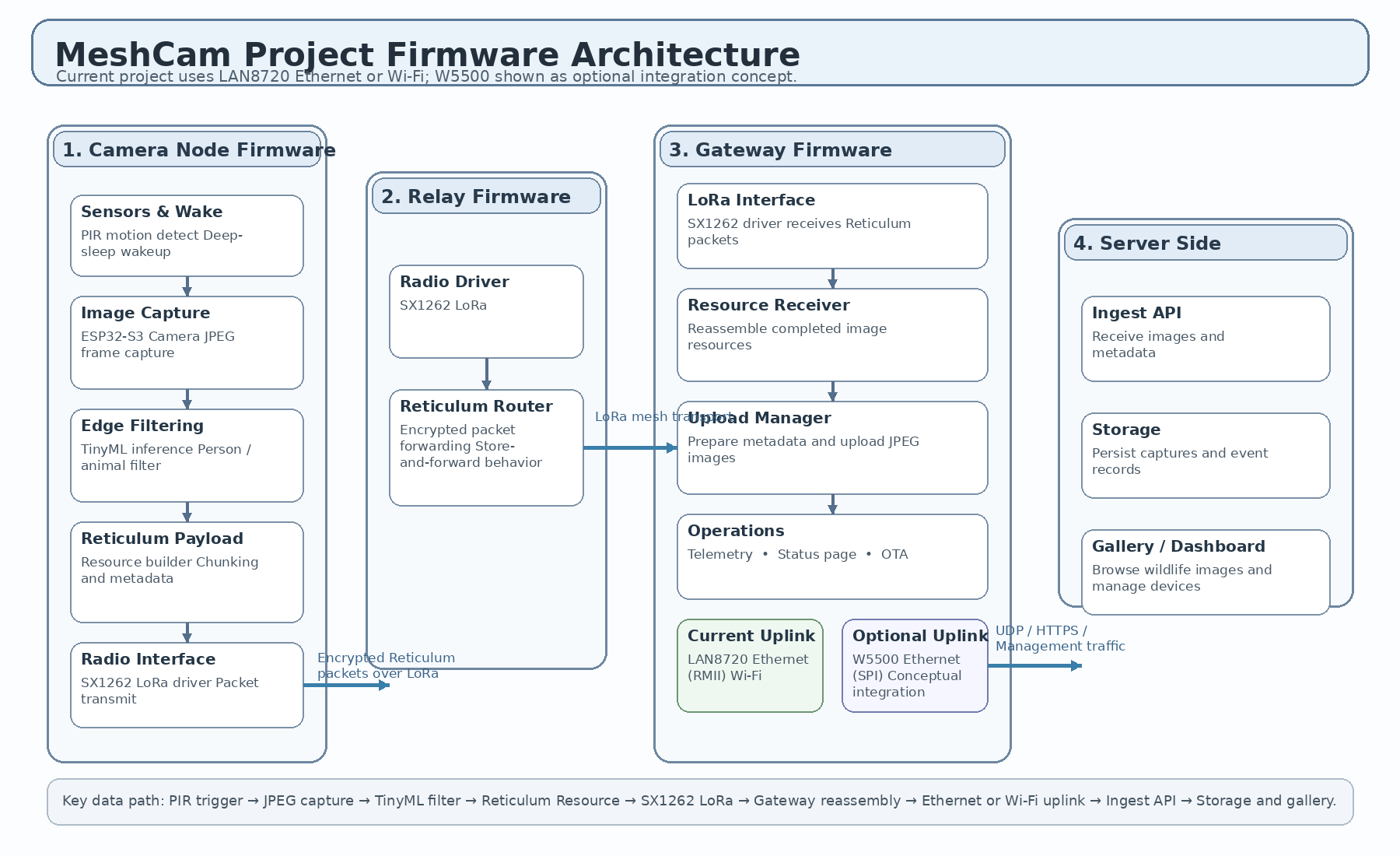Click the MeshCam Project Firmware Architecture title
Viewport: 1400px width, 856px height.
click(428, 55)
